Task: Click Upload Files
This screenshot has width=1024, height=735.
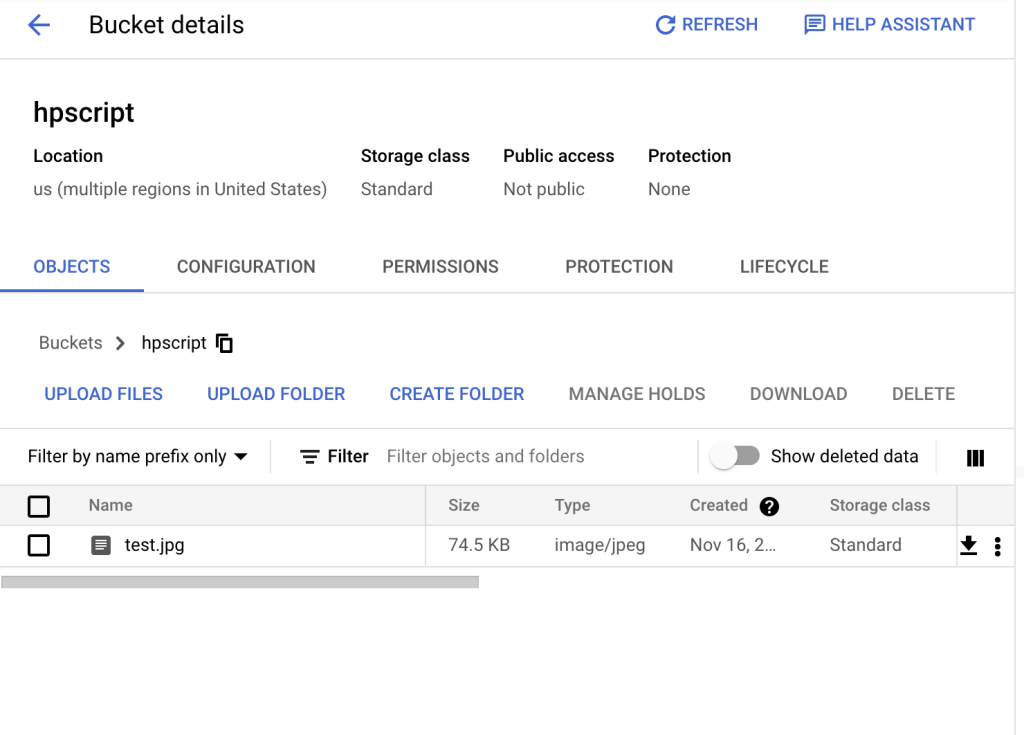Action: pyautogui.click(x=103, y=394)
